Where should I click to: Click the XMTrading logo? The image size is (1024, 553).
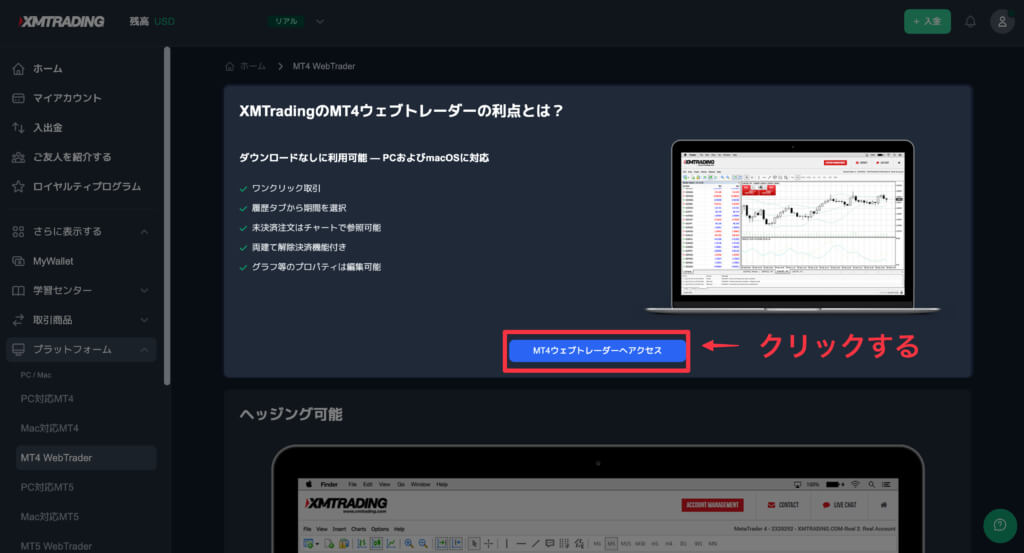tap(61, 22)
